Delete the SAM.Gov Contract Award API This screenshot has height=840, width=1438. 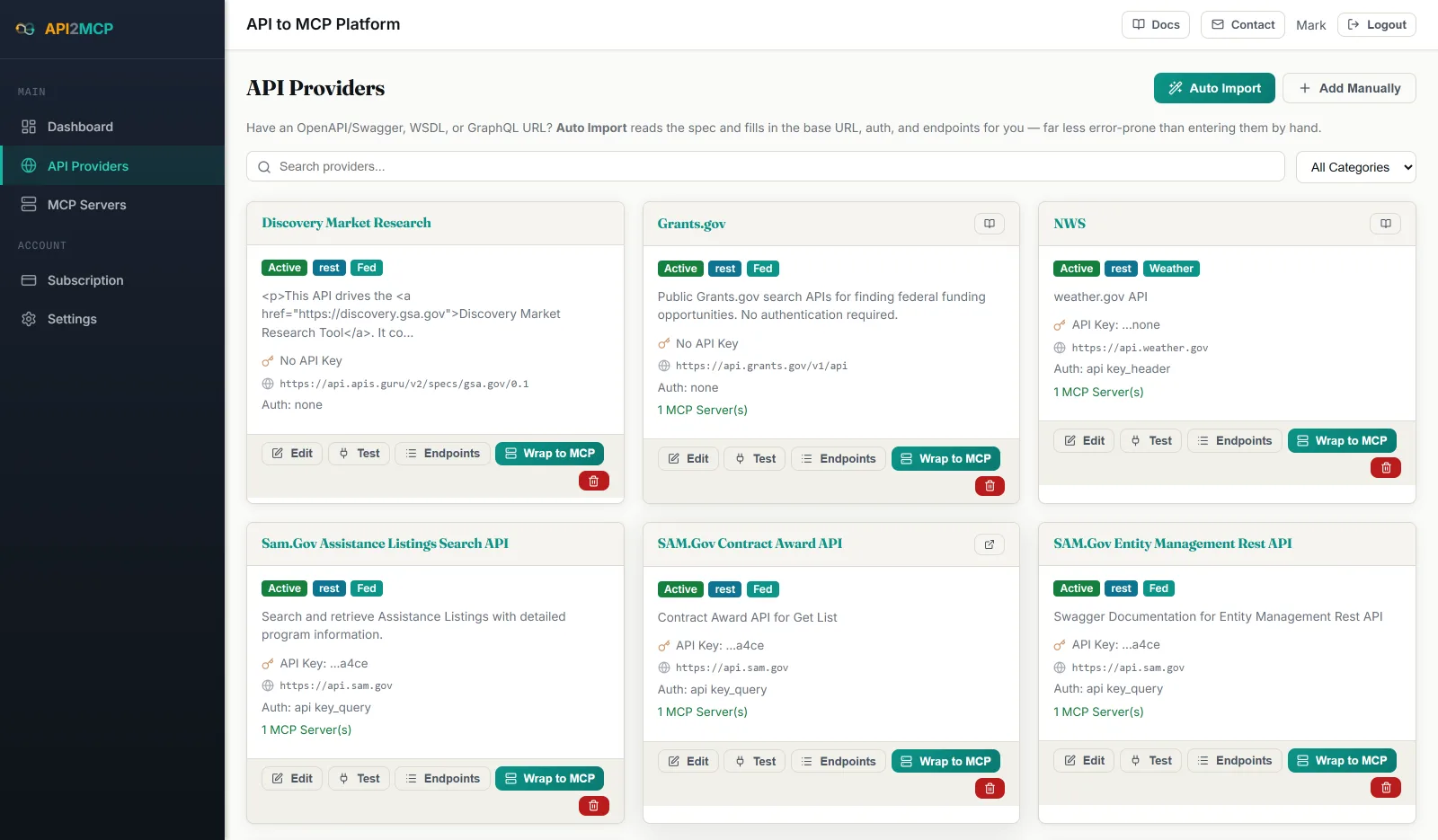point(990,789)
